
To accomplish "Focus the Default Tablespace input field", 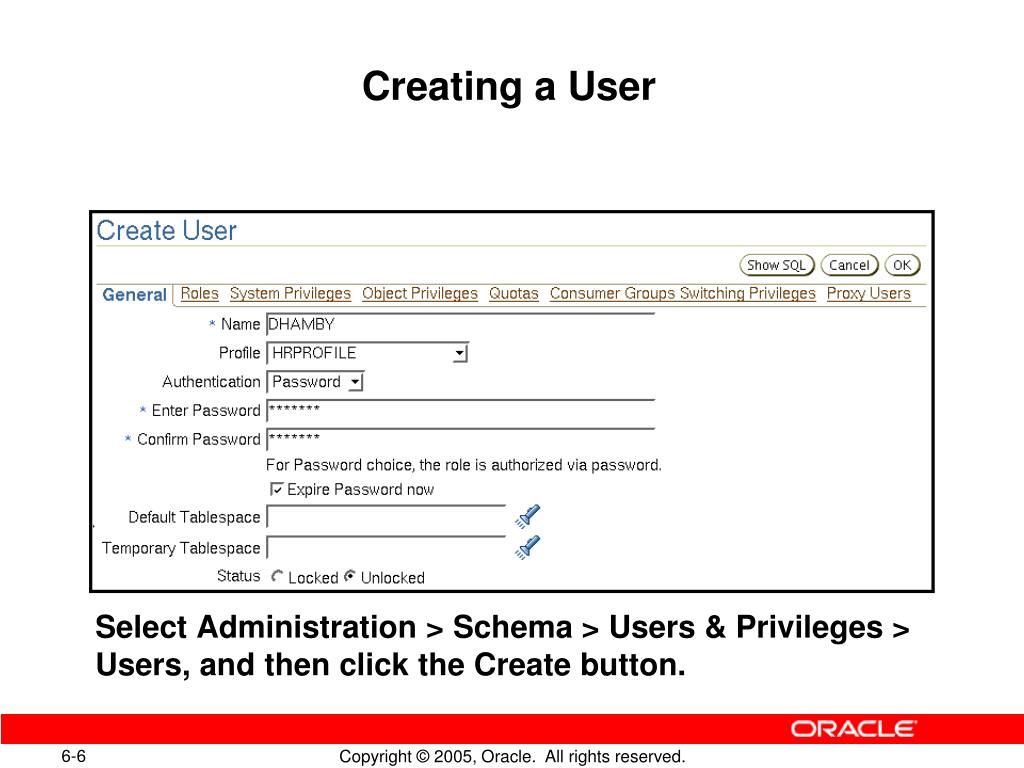I will click(386, 517).
